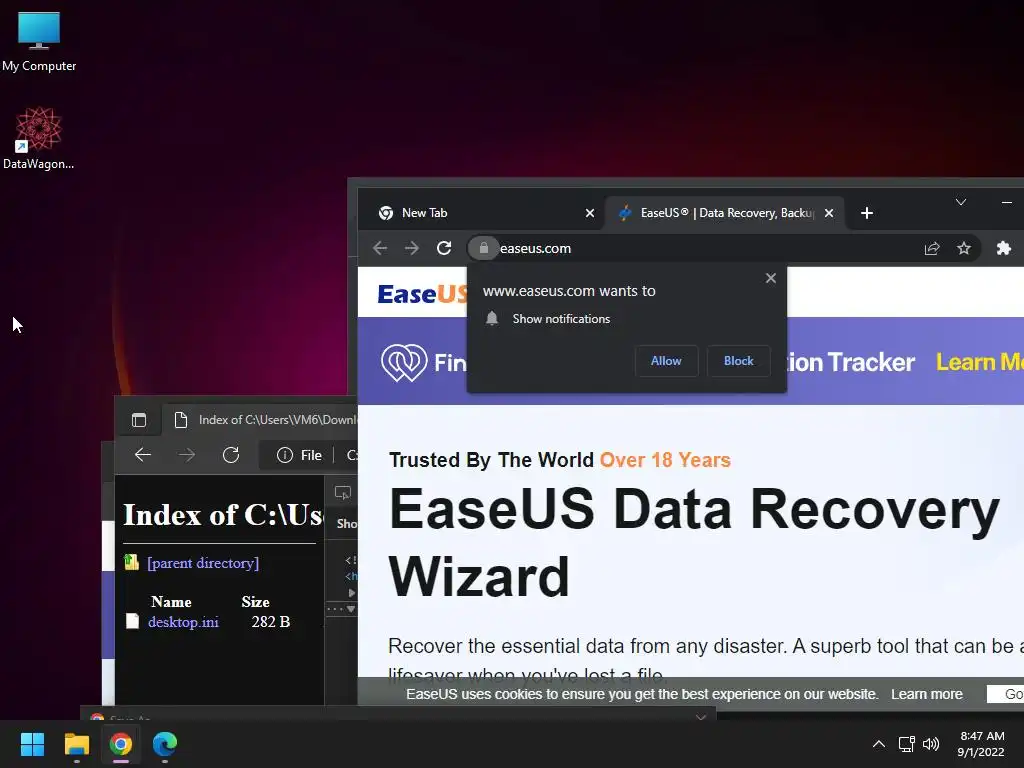This screenshot has height=768, width=1024.
Task: Go back in Edge window
Action: 143,455
